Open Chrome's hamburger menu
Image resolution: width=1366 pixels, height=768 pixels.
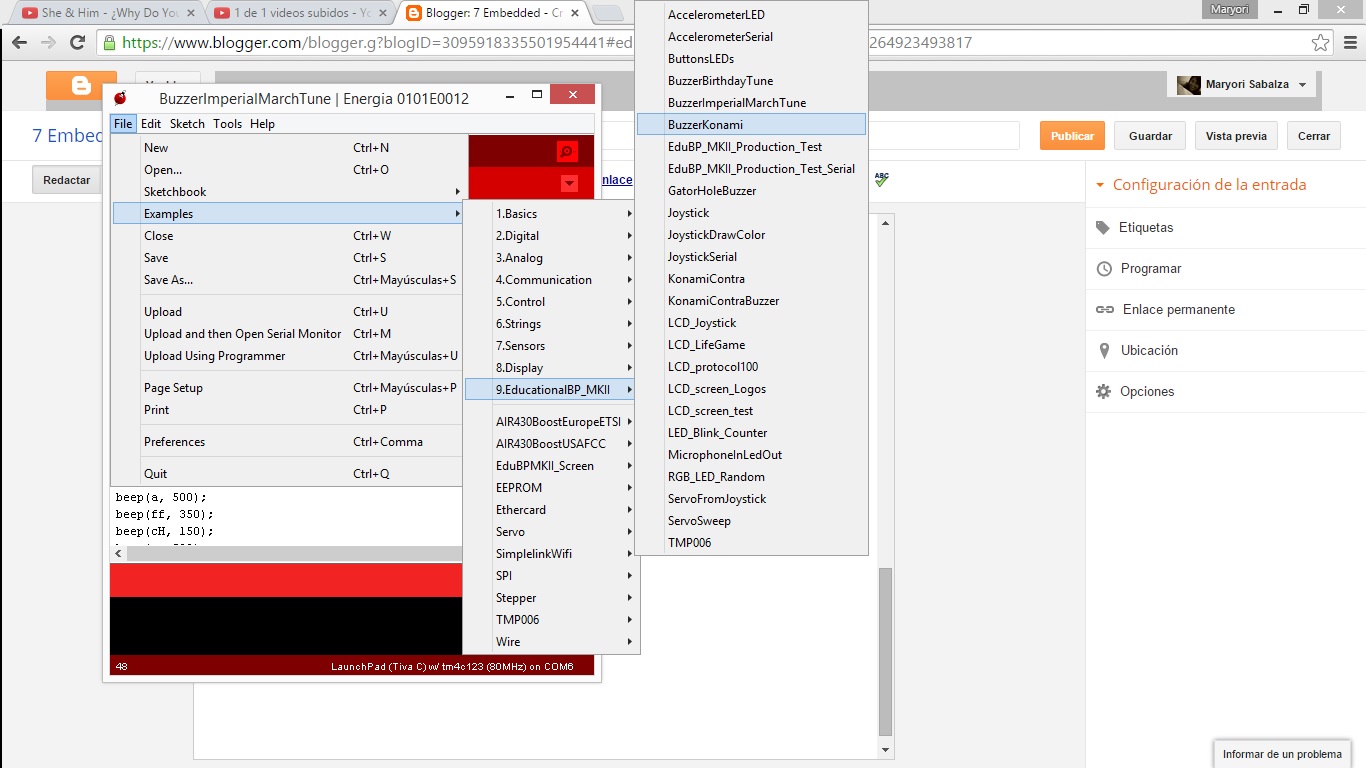1350,43
